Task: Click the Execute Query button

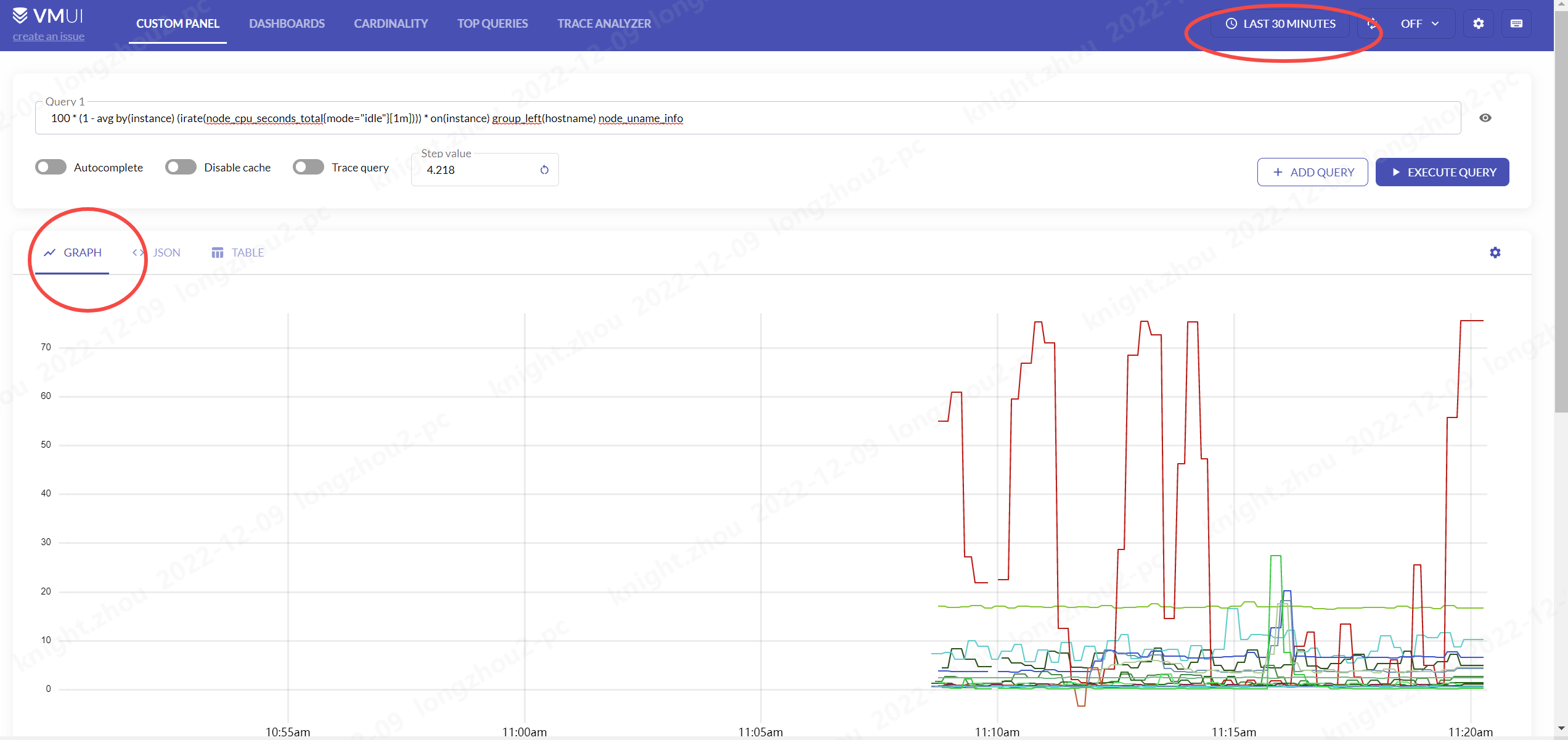Action: pyautogui.click(x=1442, y=172)
